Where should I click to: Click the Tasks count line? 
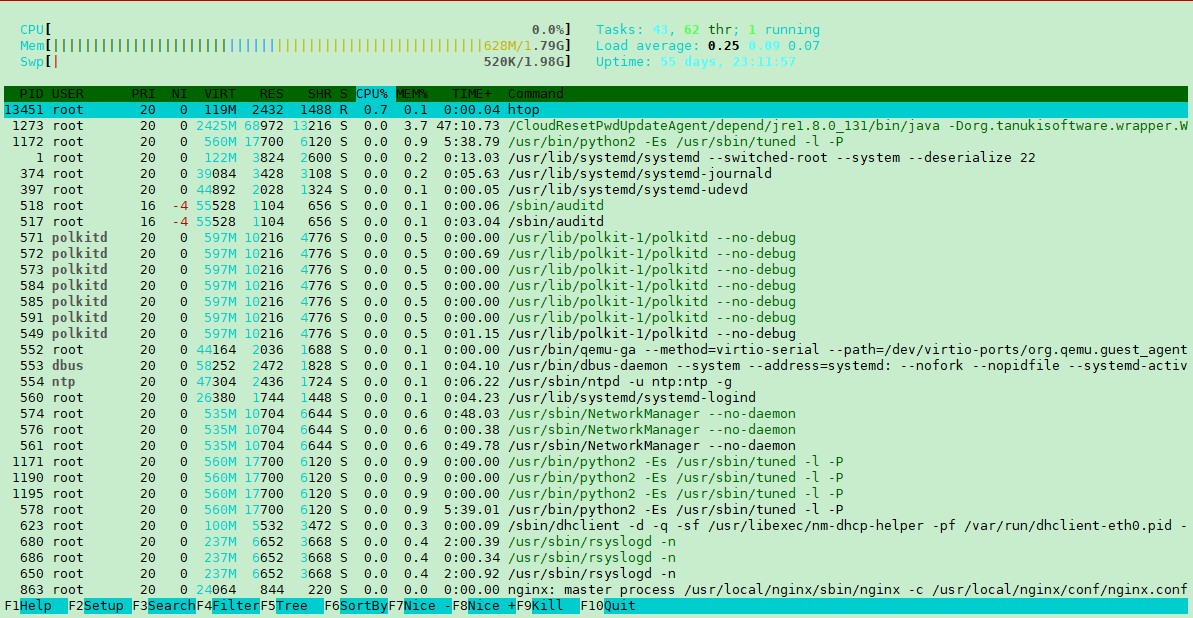point(708,30)
